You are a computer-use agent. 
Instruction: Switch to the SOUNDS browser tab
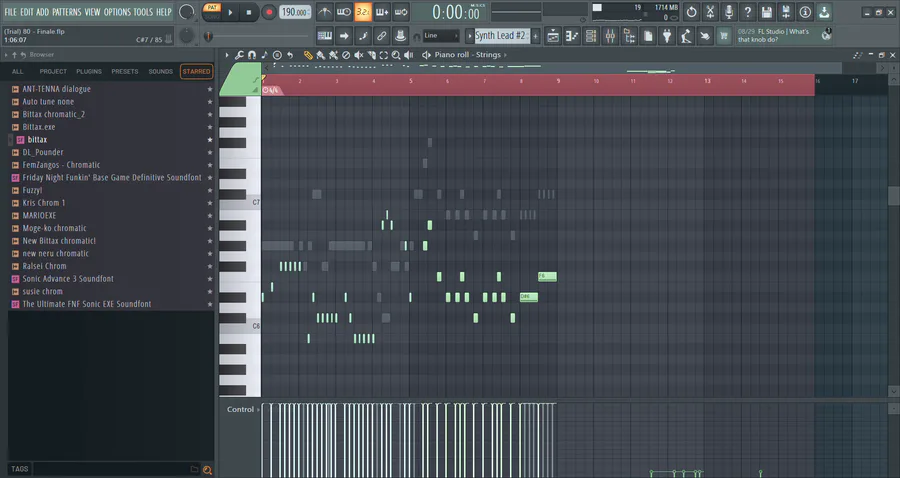pos(161,72)
